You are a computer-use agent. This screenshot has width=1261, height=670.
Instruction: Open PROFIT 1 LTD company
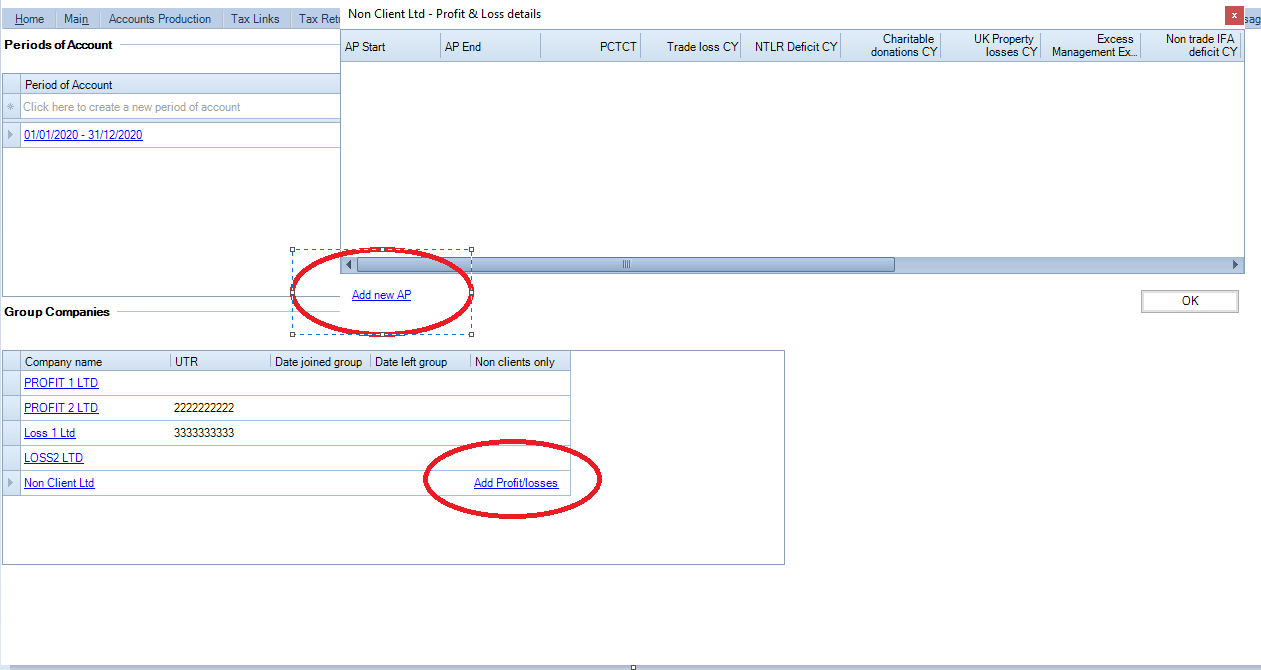coord(61,383)
